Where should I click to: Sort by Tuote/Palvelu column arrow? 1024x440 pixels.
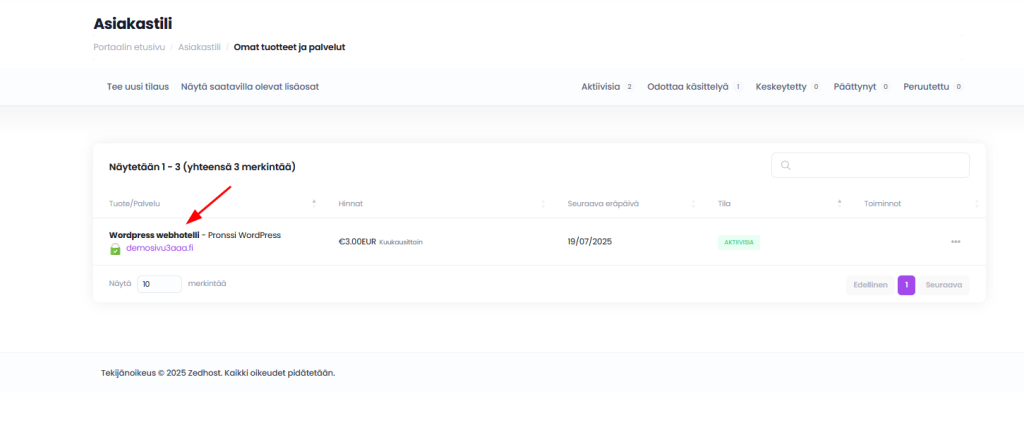314,203
